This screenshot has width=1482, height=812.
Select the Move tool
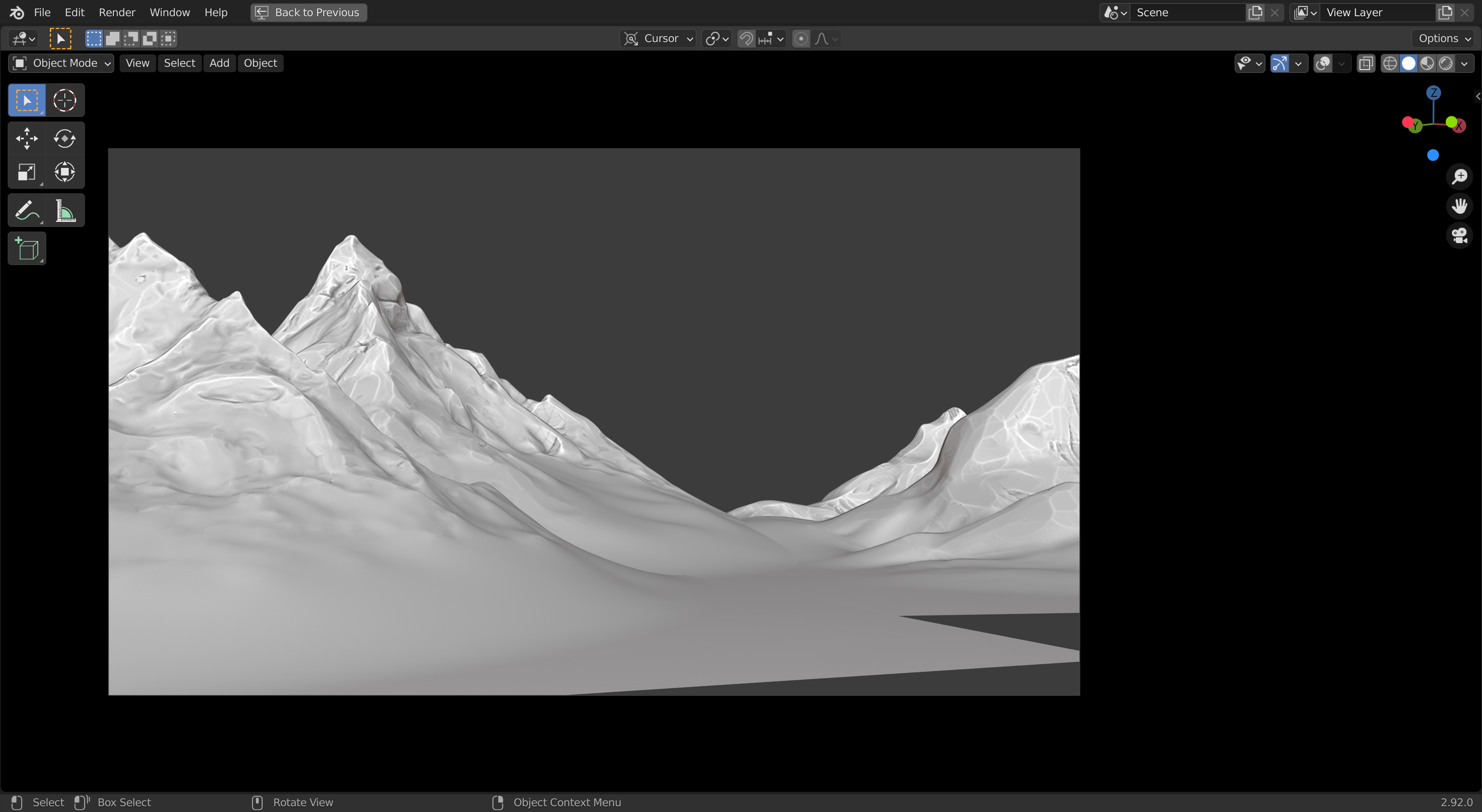(x=27, y=138)
